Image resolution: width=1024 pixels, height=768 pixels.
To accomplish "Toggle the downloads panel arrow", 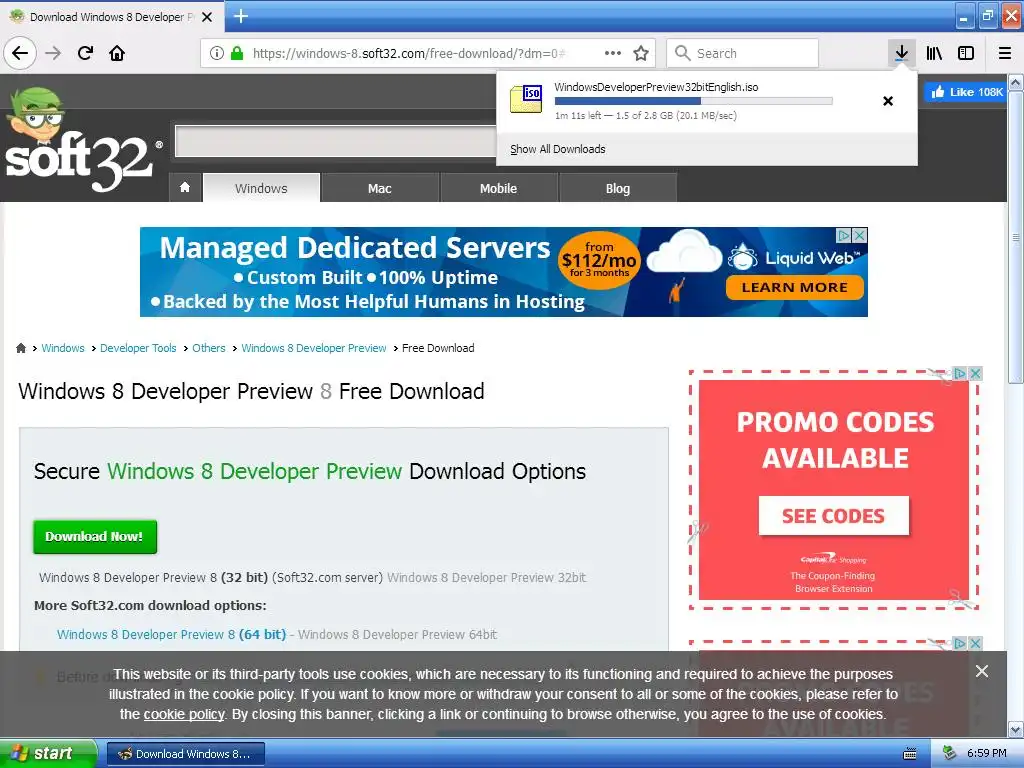I will 901,53.
